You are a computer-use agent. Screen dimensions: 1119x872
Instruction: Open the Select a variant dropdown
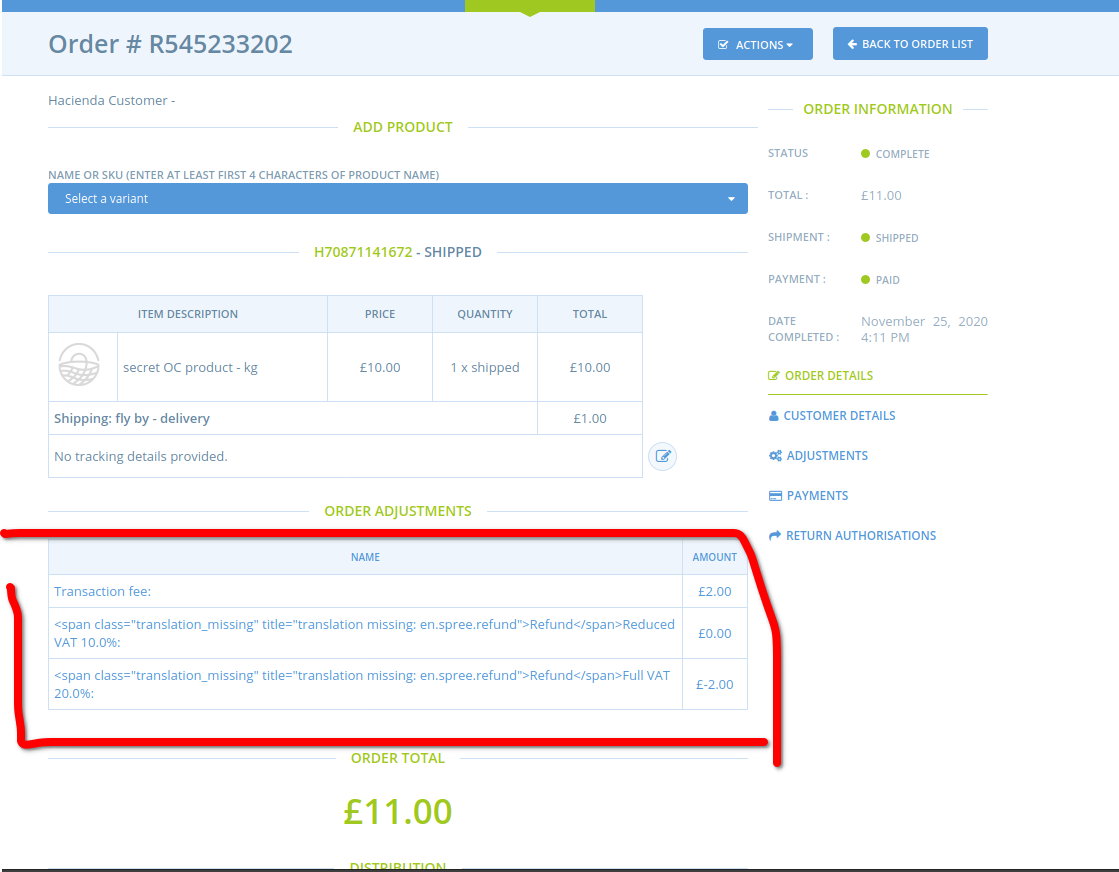point(398,198)
